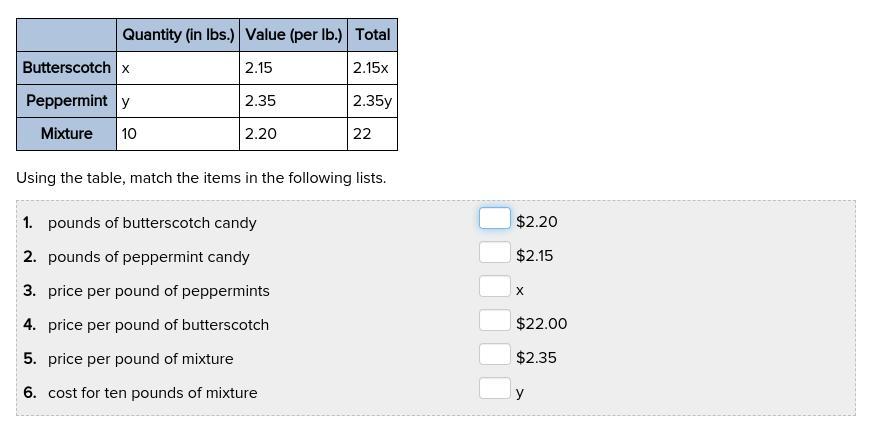Focus the input box beside $22.00
Image resolution: width=887 pixels, height=448 pixels.
(494, 320)
